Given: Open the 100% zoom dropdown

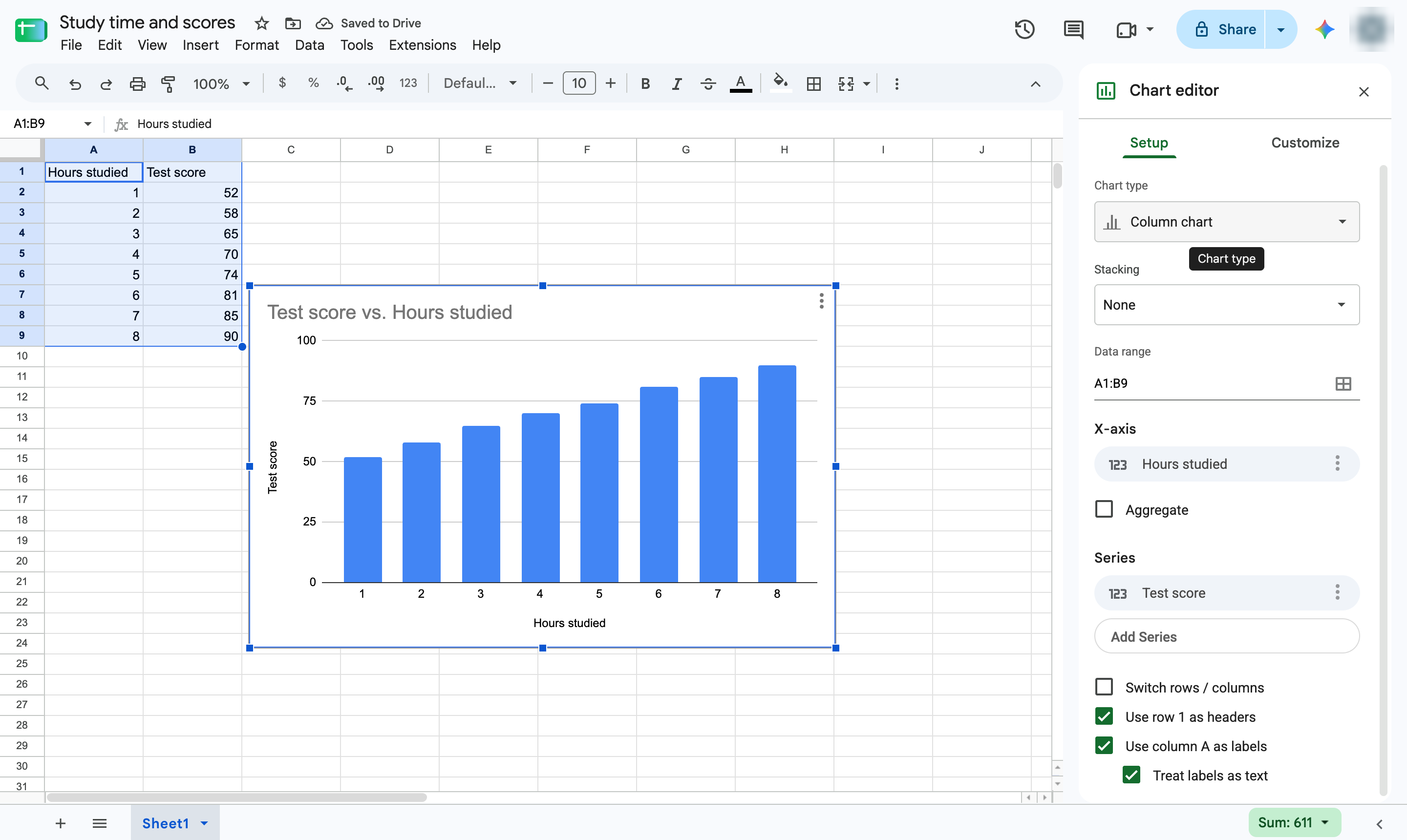Looking at the screenshot, I should pyautogui.click(x=221, y=84).
